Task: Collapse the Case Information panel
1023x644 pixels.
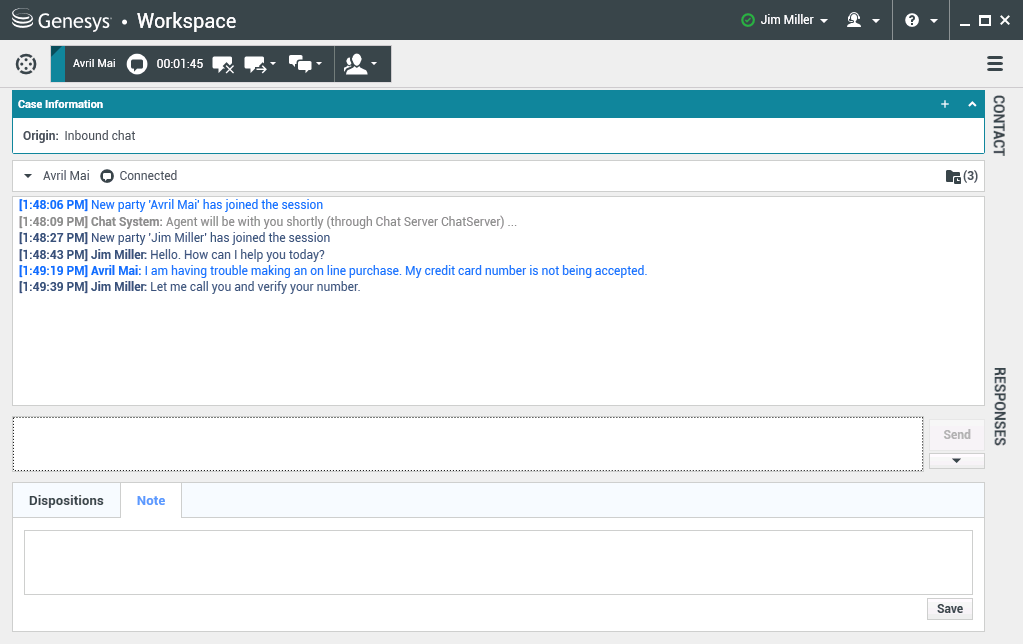Action: (x=972, y=104)
